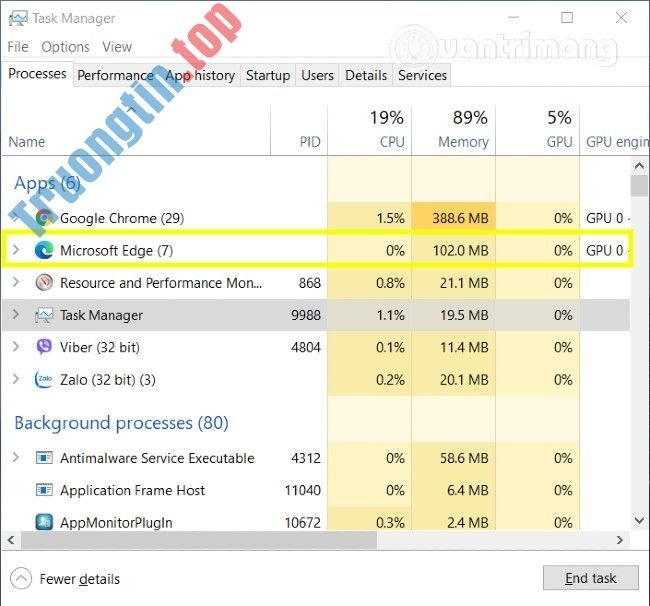Click the Fewer details circle arrow icon
This screenshot has height=606, width=650.
[21, 578]
